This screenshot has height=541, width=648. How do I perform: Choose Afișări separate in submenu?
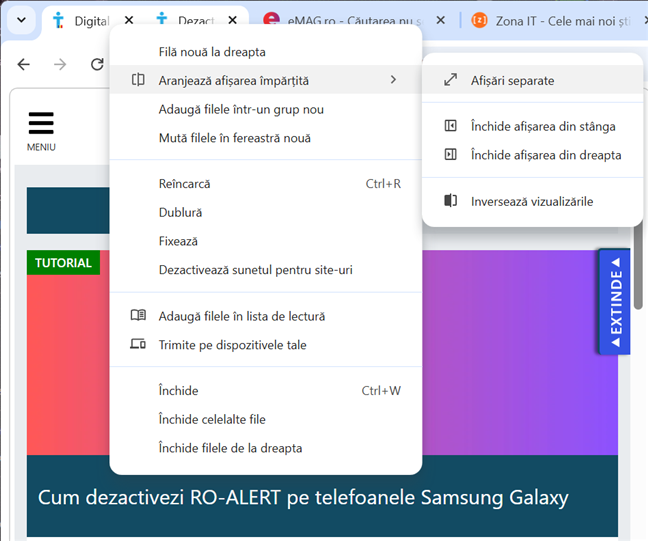tap(532, 80)
